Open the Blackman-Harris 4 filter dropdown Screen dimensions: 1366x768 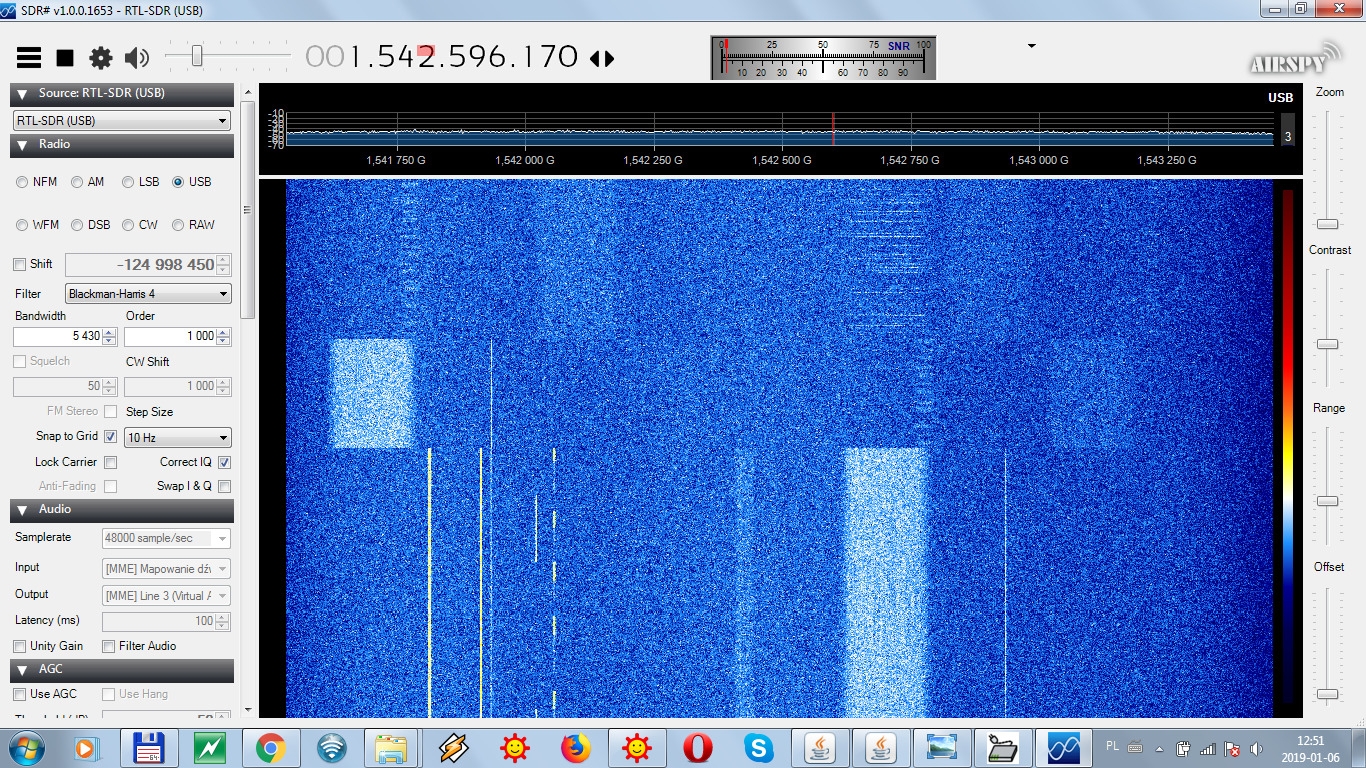(x=148, y=294)
